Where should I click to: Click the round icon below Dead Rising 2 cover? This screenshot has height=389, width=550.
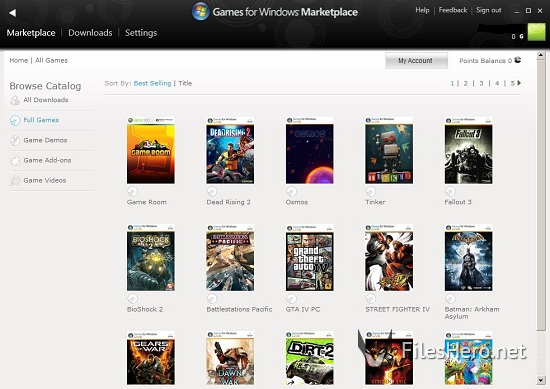click(212, 192)
